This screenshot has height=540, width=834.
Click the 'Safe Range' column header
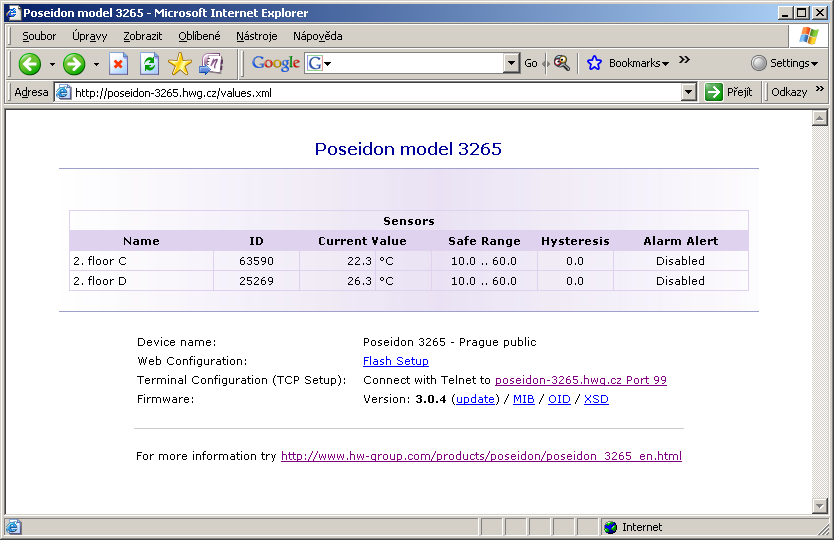485,241
